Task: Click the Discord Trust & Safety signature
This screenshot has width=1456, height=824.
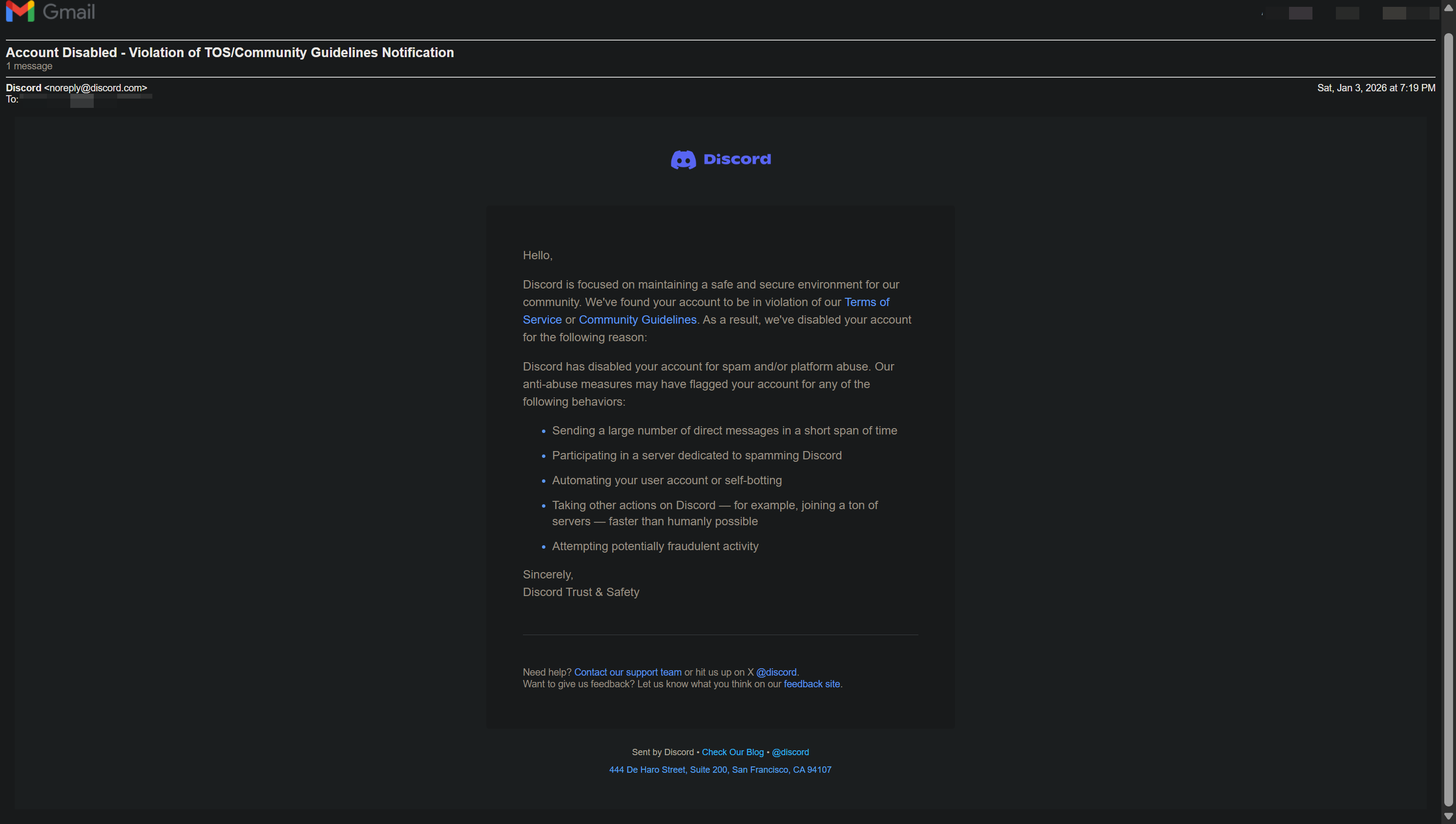Action: (x=581, y=592)
